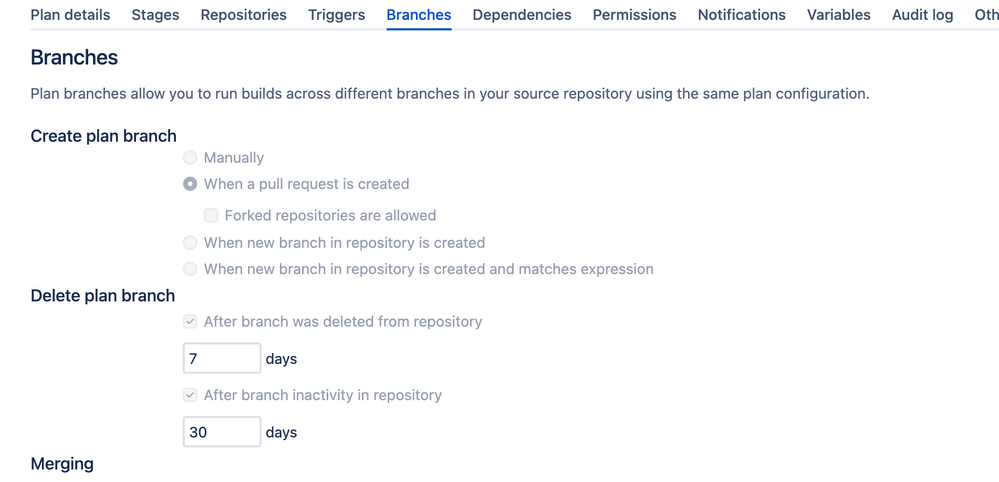This screenshot has height=482, width=999.
Task: Click the 30 days input field
Action: (221, 432)
